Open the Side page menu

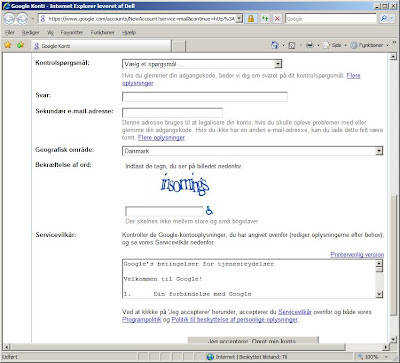pyautogui.click(x=334, y=45)
